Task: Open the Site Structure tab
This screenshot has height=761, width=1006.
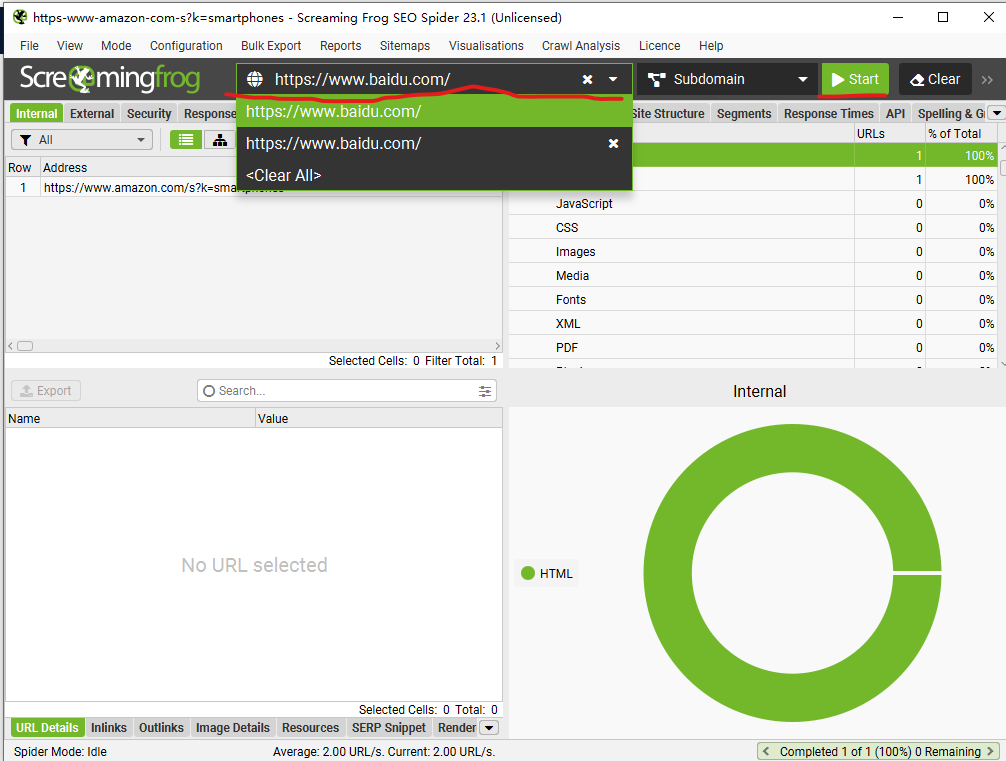Action: [x=667, y=114]
